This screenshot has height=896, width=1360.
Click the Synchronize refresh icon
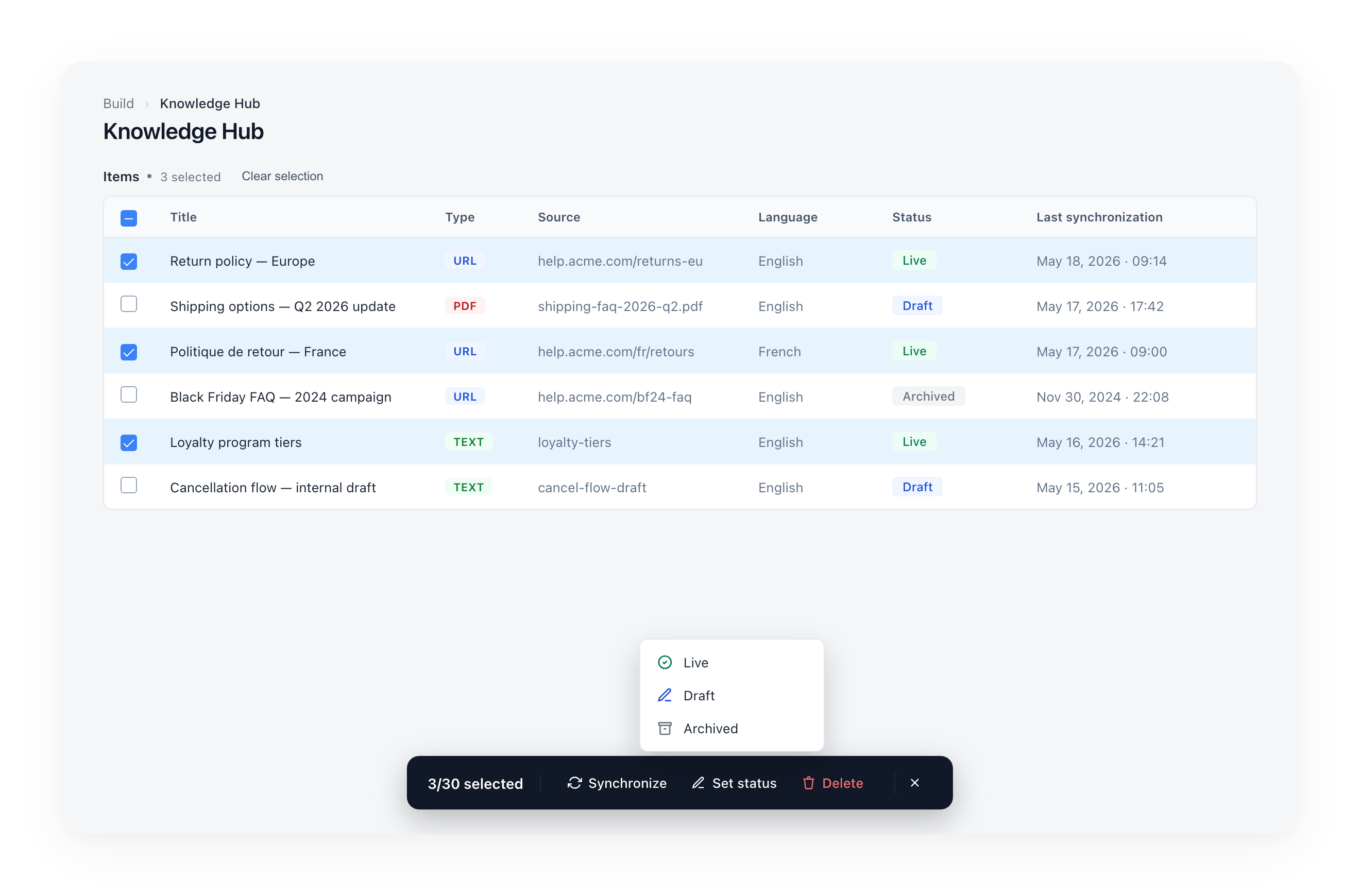coord(574,783)
